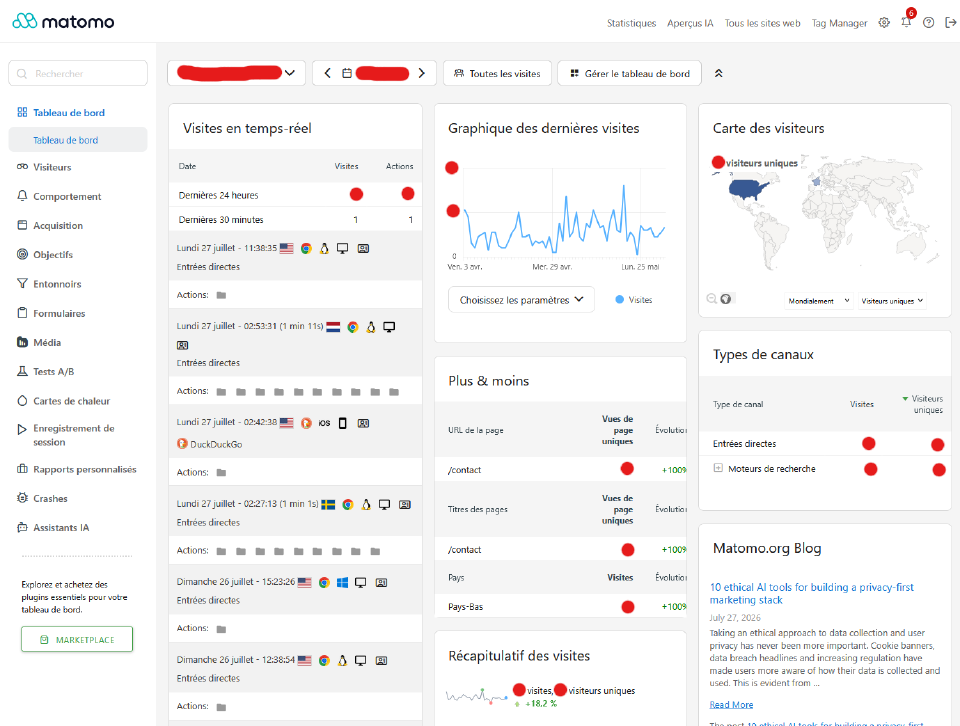
Task: Click zoom-out icon on visitor map
Action: tap(711, 299)
